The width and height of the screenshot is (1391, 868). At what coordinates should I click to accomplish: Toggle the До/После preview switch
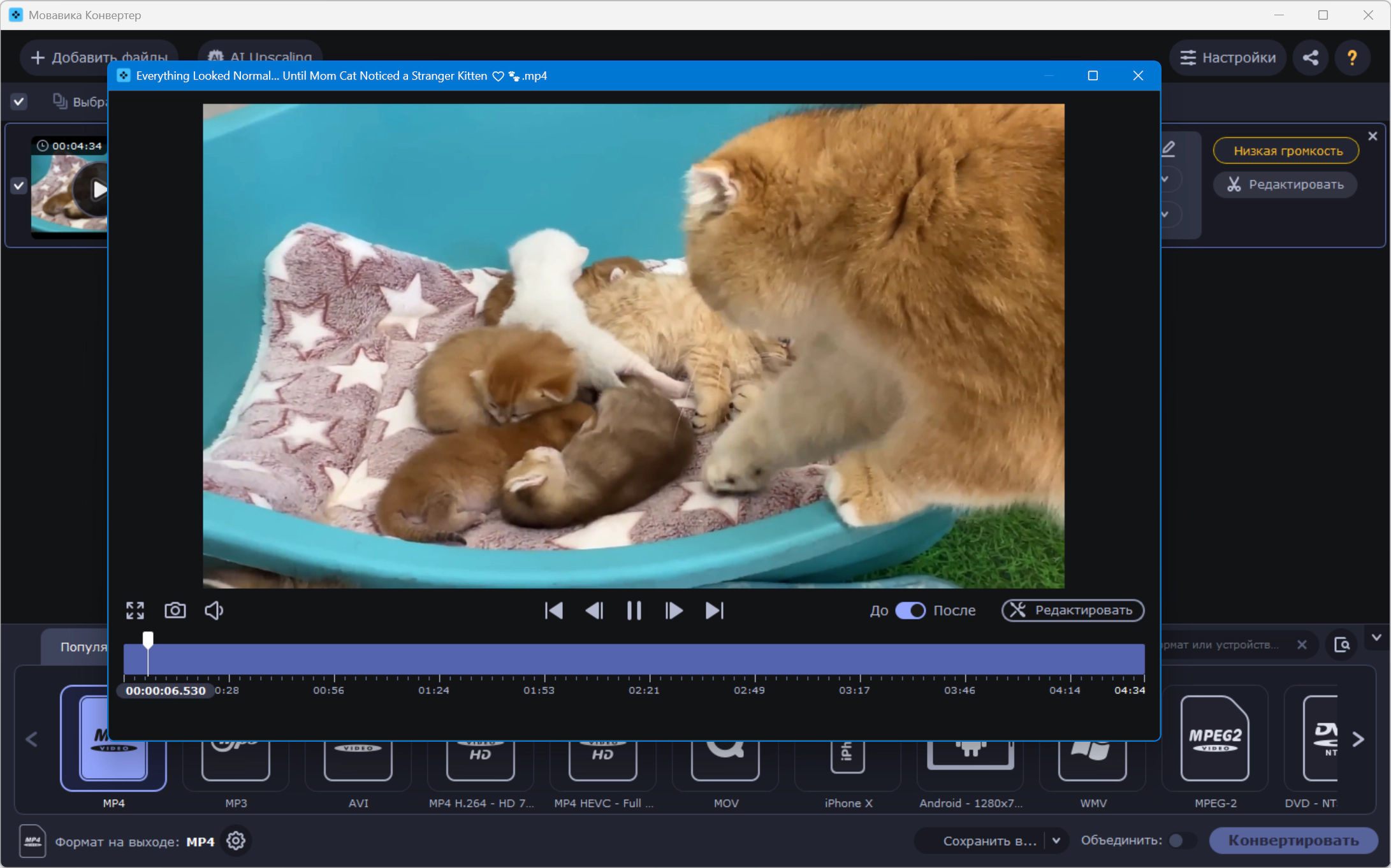[910, 611]
